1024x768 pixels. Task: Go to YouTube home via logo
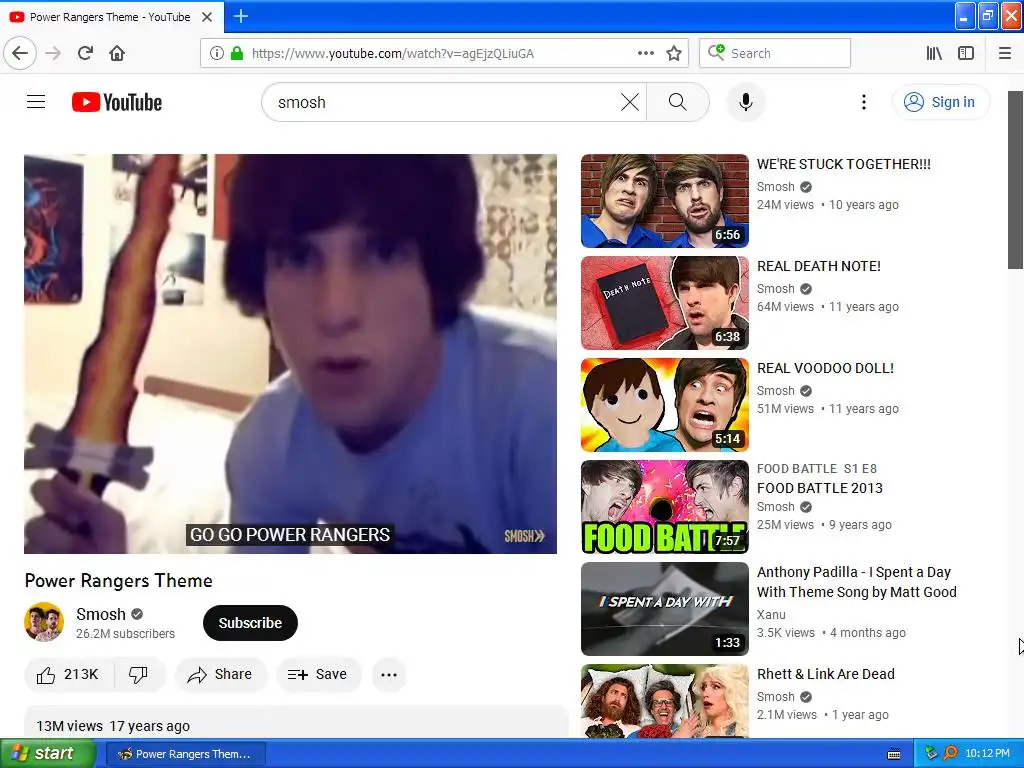(x=117, y=102)
